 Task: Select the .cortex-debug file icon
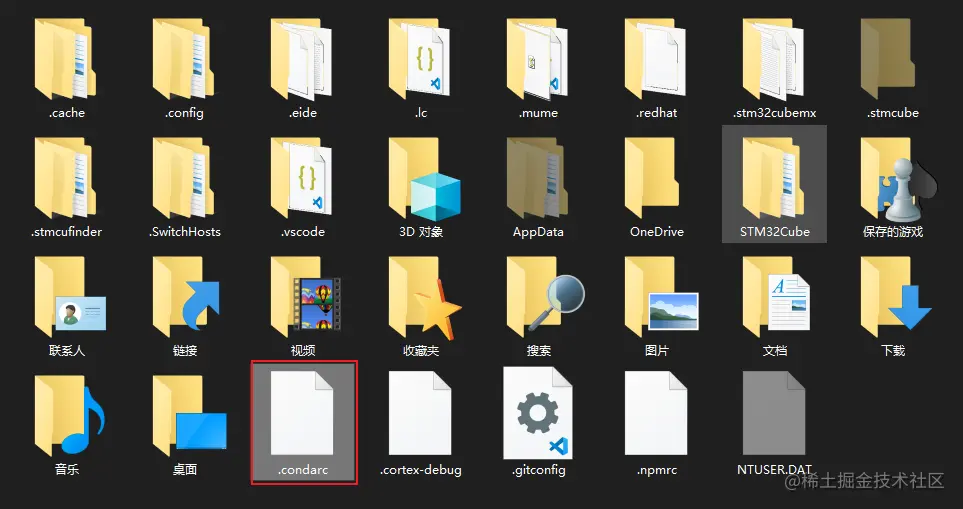click(x=420, y=413)
